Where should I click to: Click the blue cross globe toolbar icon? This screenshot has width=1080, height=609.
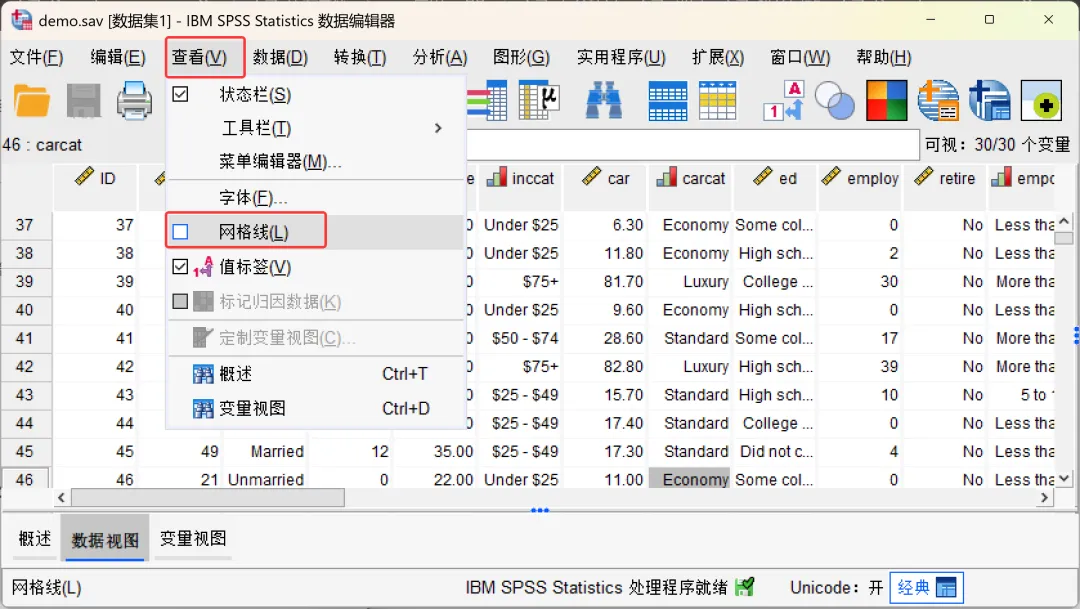click(989, 101)
